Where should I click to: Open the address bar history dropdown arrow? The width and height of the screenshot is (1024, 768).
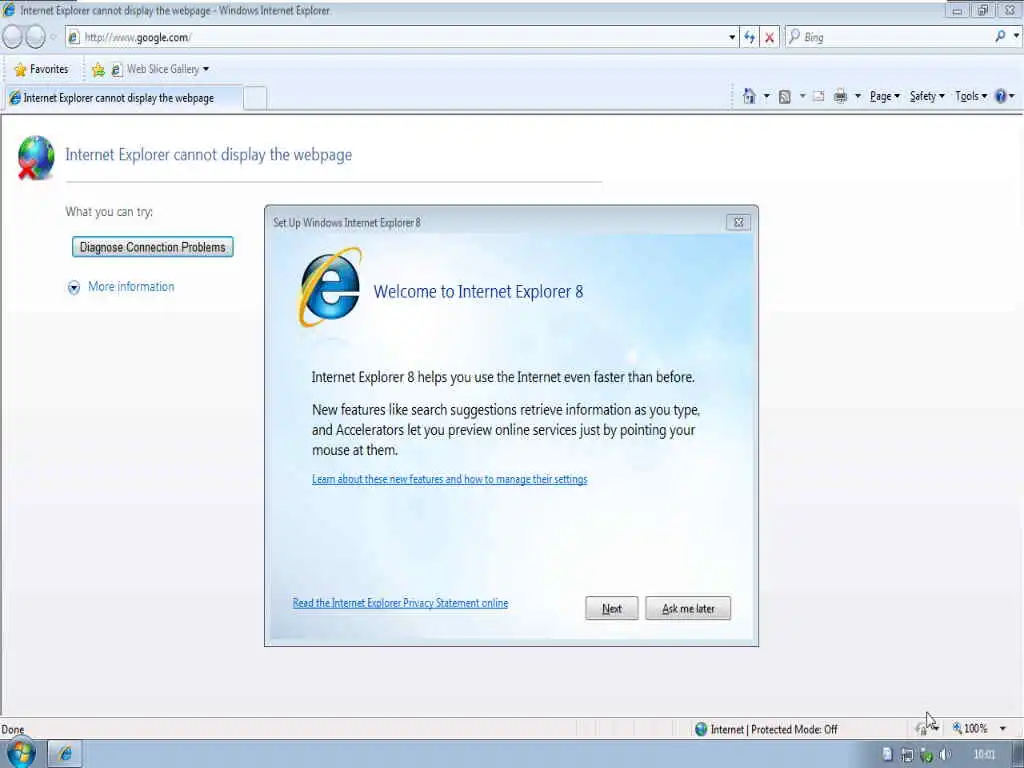point(732,37)
